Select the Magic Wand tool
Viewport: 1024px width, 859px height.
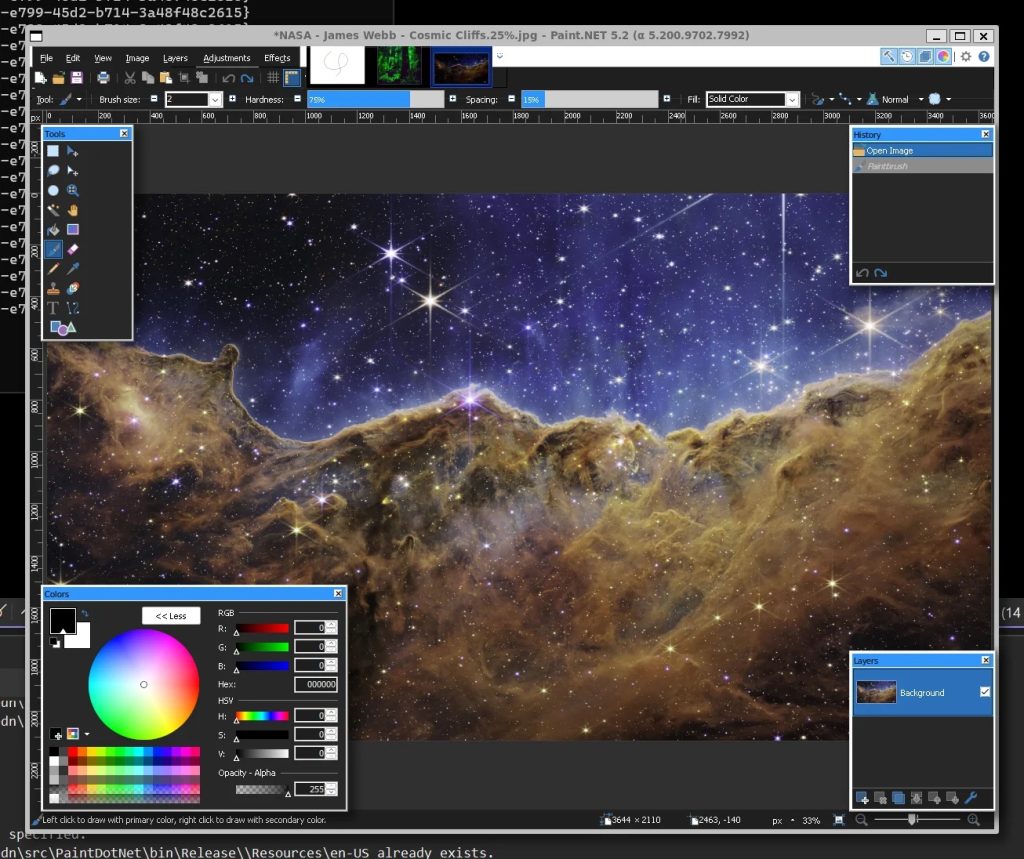click(x=53, y=210)
